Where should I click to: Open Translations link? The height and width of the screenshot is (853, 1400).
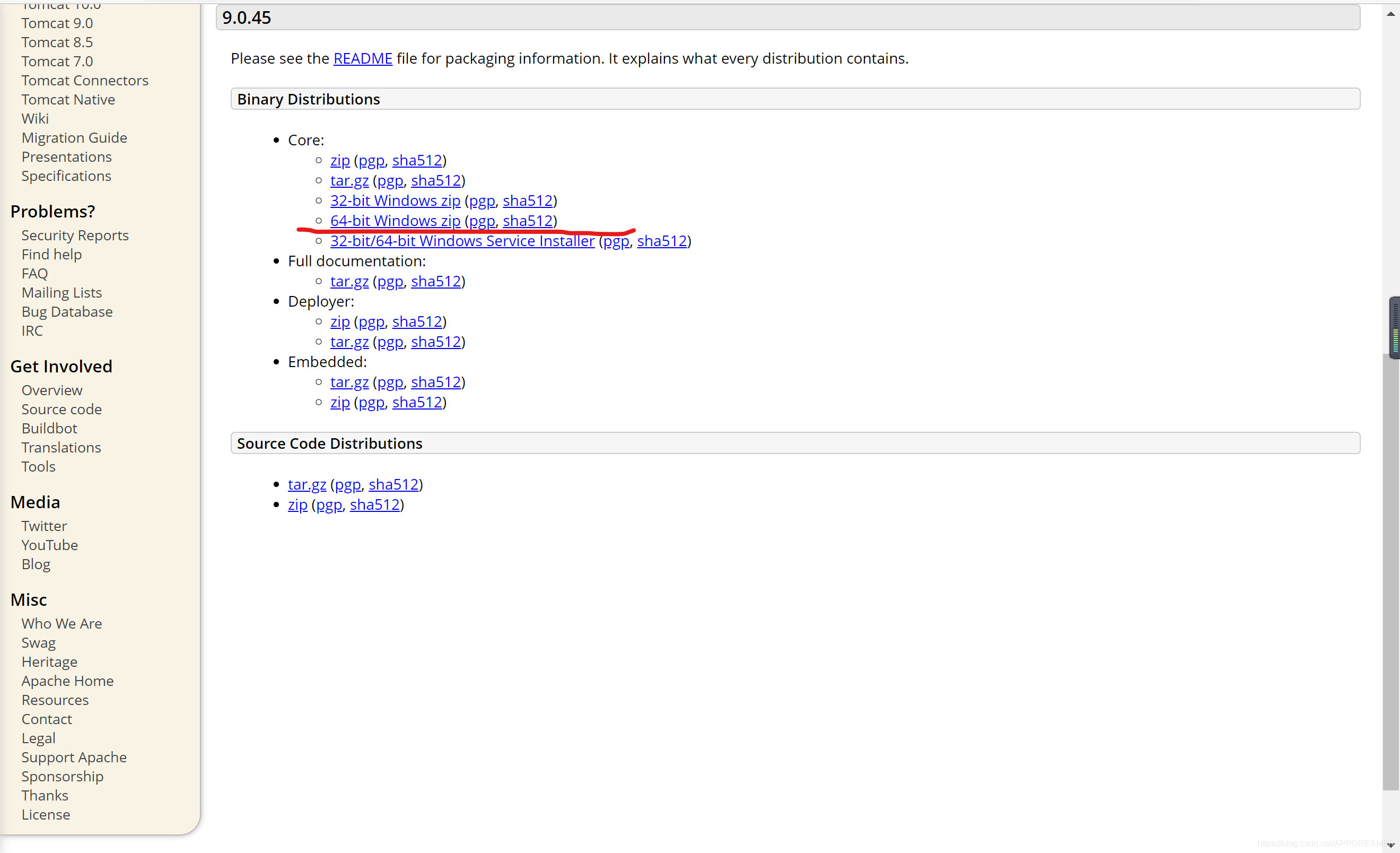coord(61,447)
